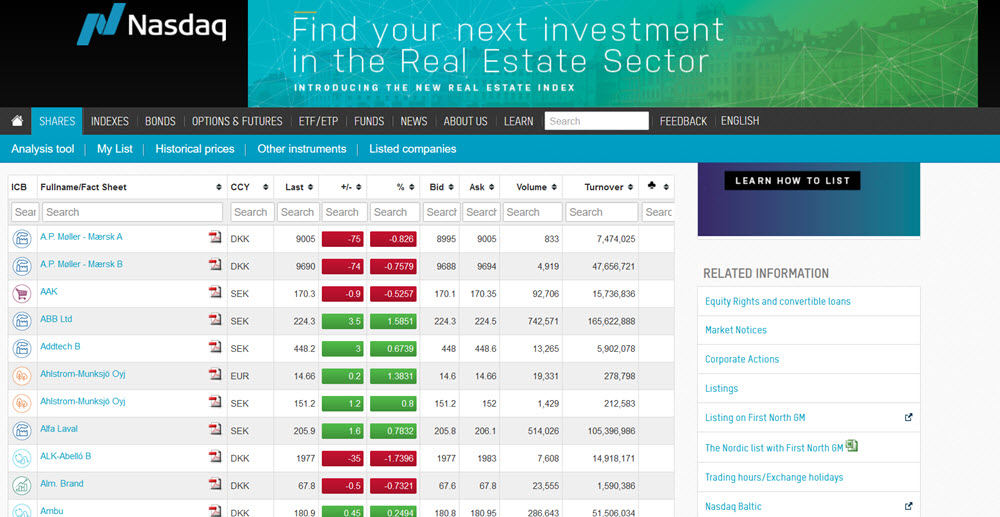
Task: Open Historical prices submenu
Action: 195,149
